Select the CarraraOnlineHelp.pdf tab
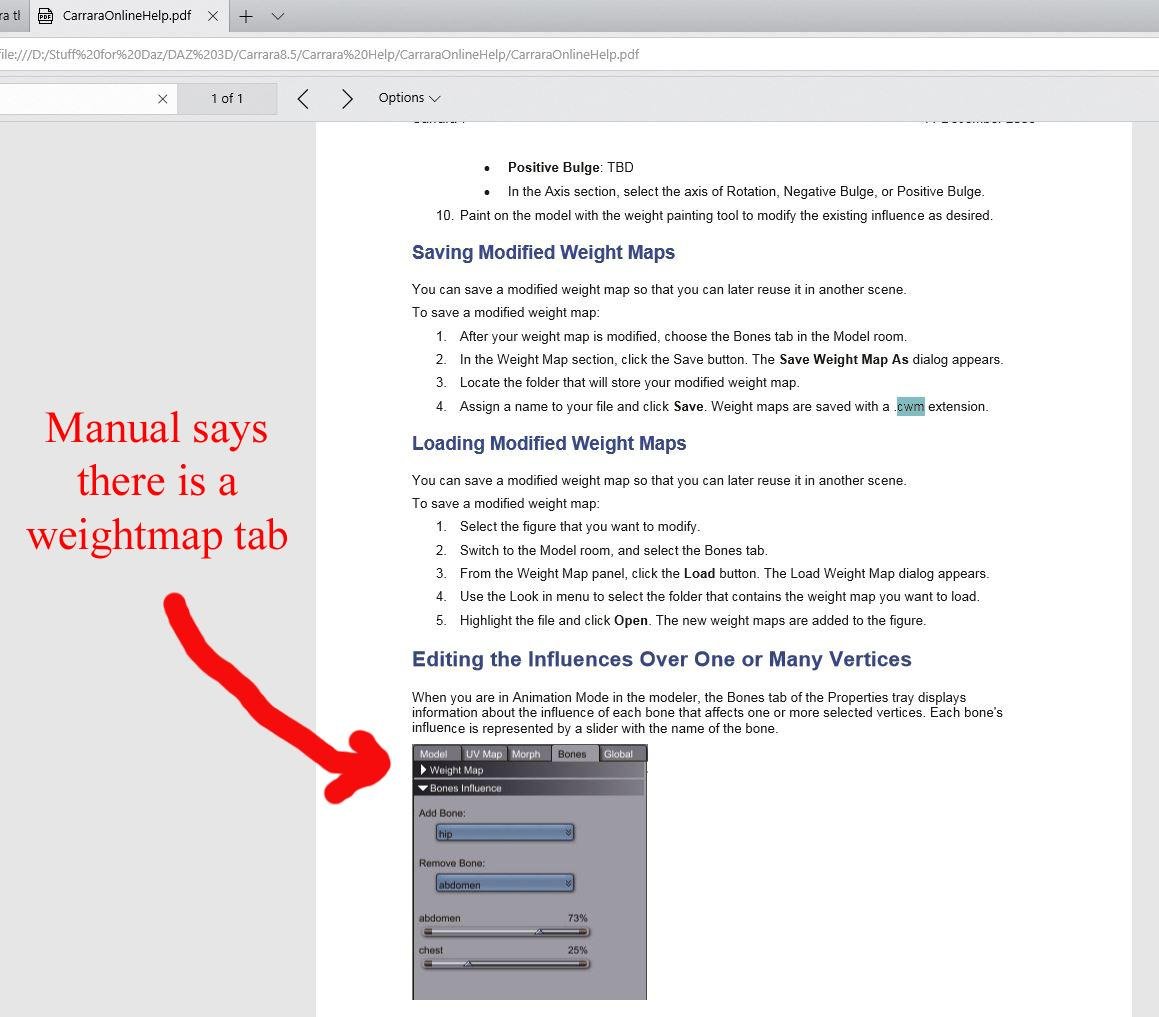This screenshot has width=1159, height=1017. tap(127, 16)
